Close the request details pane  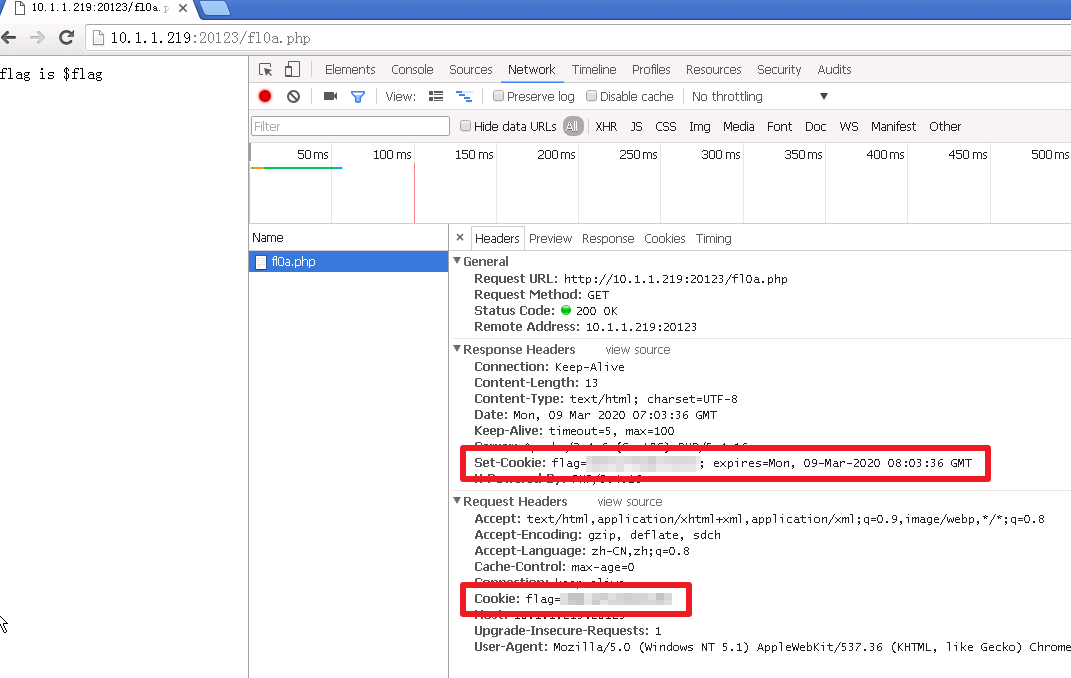(x=460, y=238)
